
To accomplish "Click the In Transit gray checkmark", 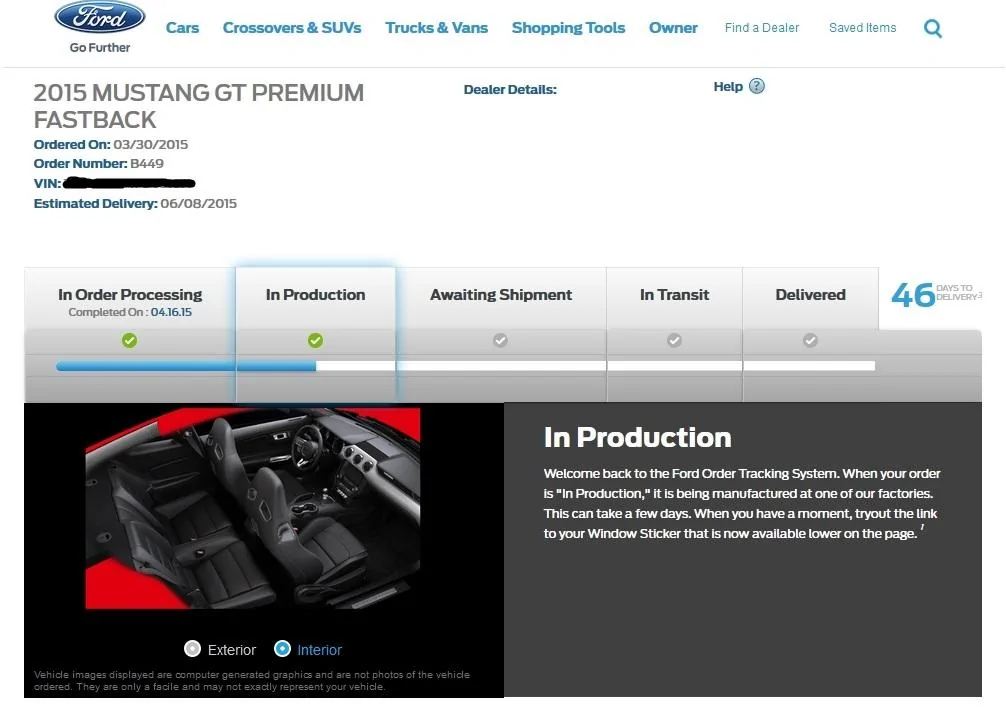I will click(674, 340).
